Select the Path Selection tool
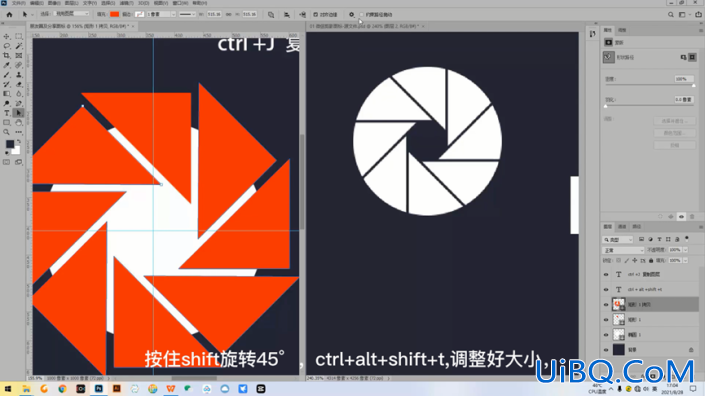The image size is (705, 396). point(18,113)
